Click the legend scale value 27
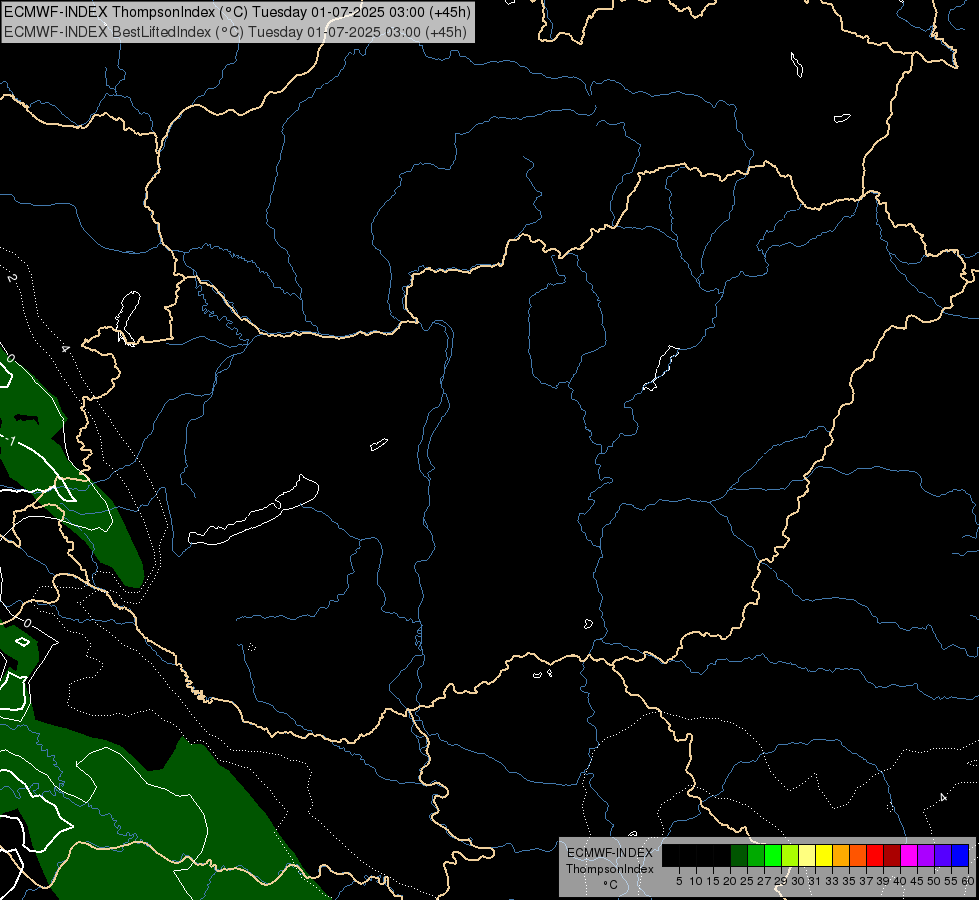The image size is (979, 900). coord(764,881)
